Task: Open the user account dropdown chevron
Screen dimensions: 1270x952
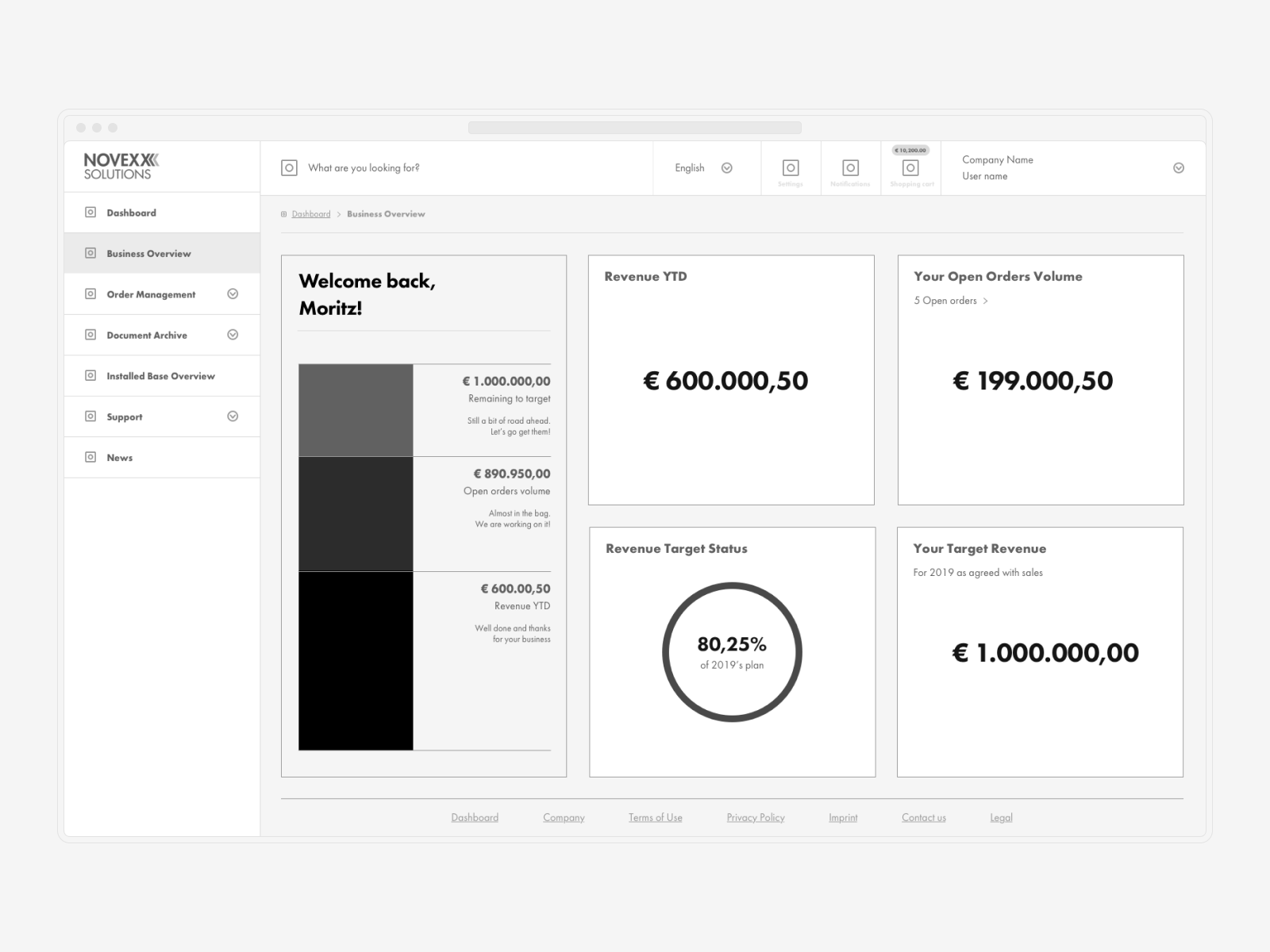Action: (x=1179, y=168)
